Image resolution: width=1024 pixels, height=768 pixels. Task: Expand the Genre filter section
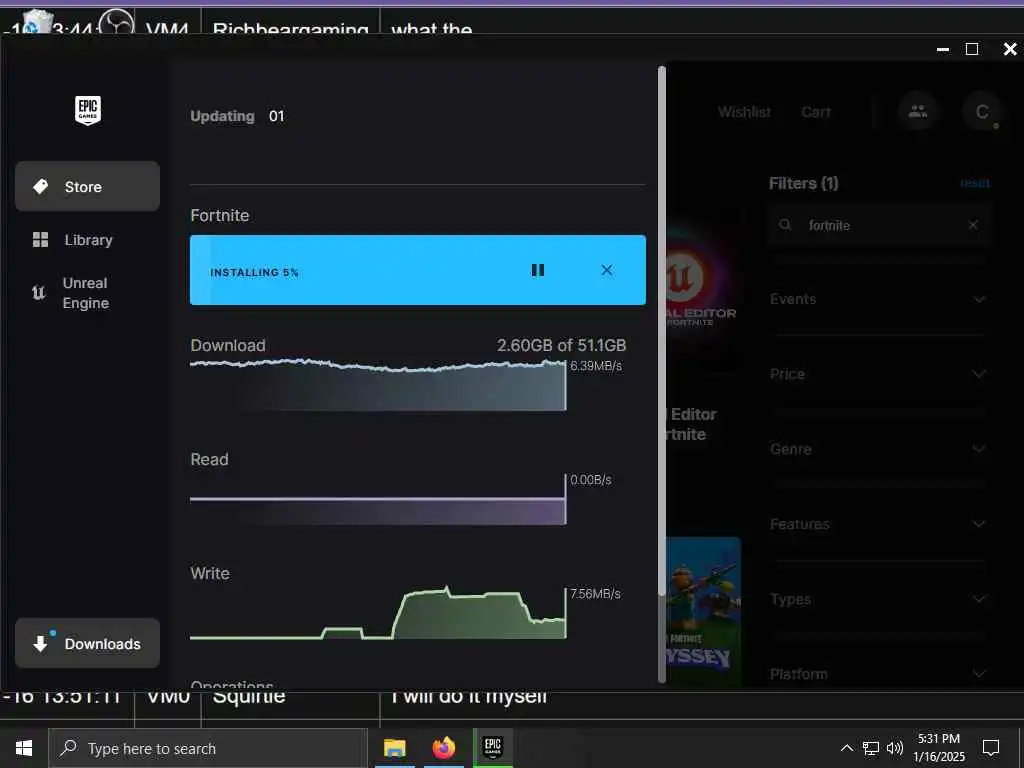[x=877, y=449]
